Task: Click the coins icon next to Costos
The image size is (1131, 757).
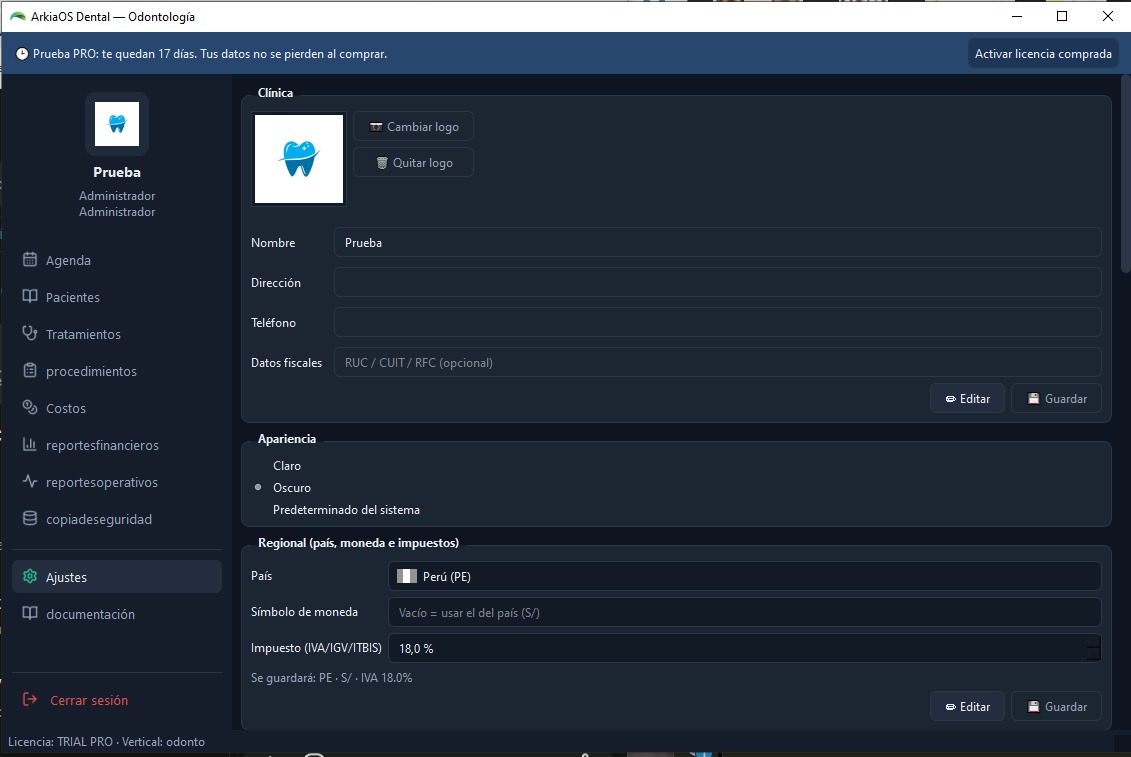Action: (x=30, y=408)
